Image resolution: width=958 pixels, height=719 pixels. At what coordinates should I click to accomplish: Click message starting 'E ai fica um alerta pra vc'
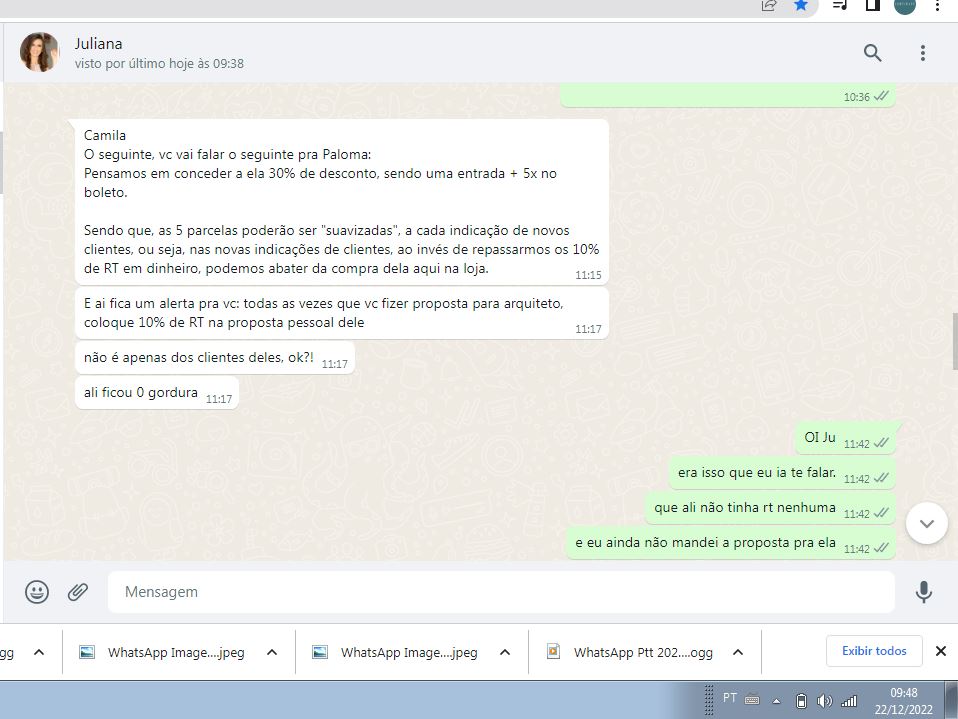[x=342, y=313]
